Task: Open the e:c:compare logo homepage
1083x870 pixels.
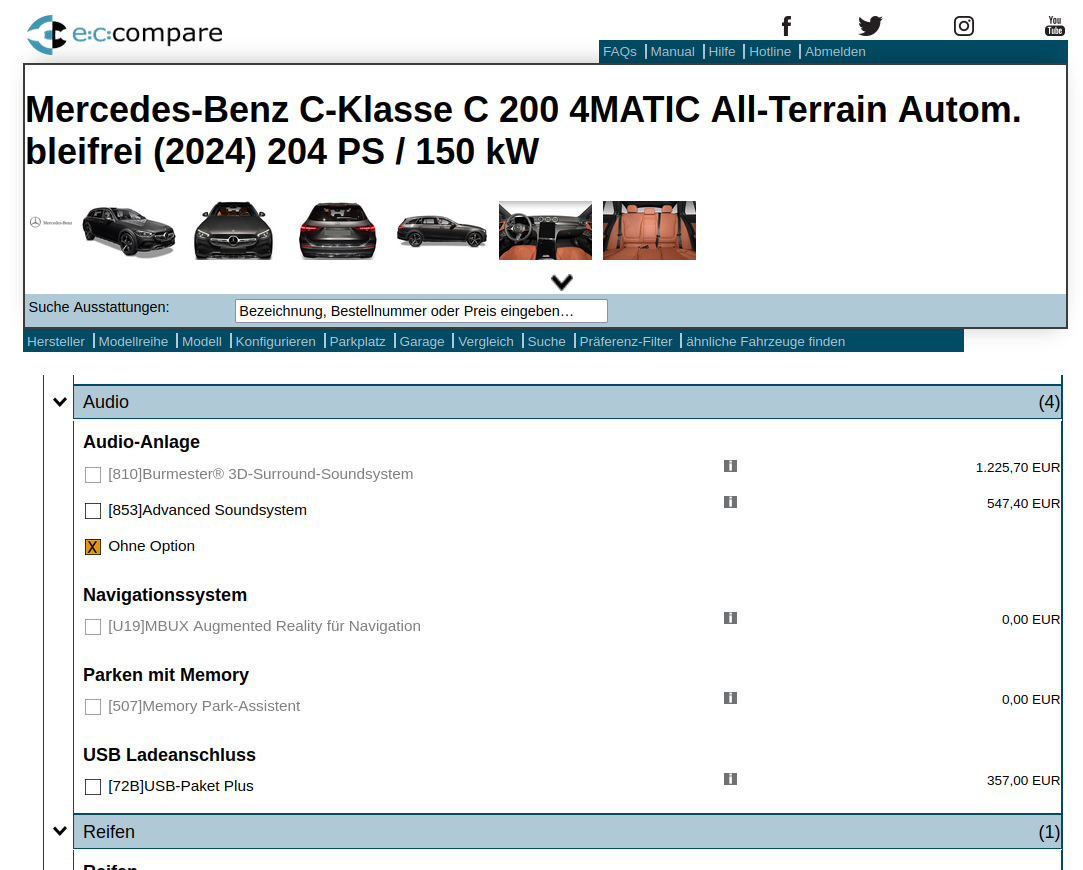Action: pos(125,34)
